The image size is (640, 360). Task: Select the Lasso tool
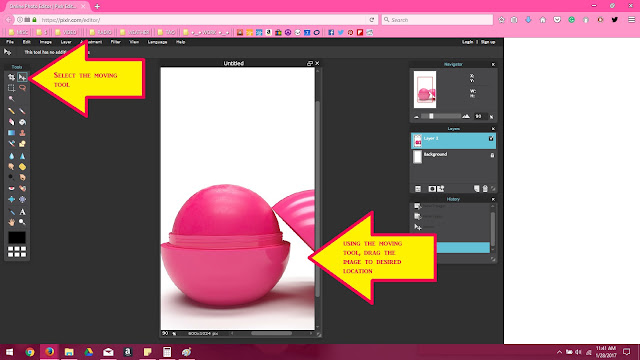[22, 88]
